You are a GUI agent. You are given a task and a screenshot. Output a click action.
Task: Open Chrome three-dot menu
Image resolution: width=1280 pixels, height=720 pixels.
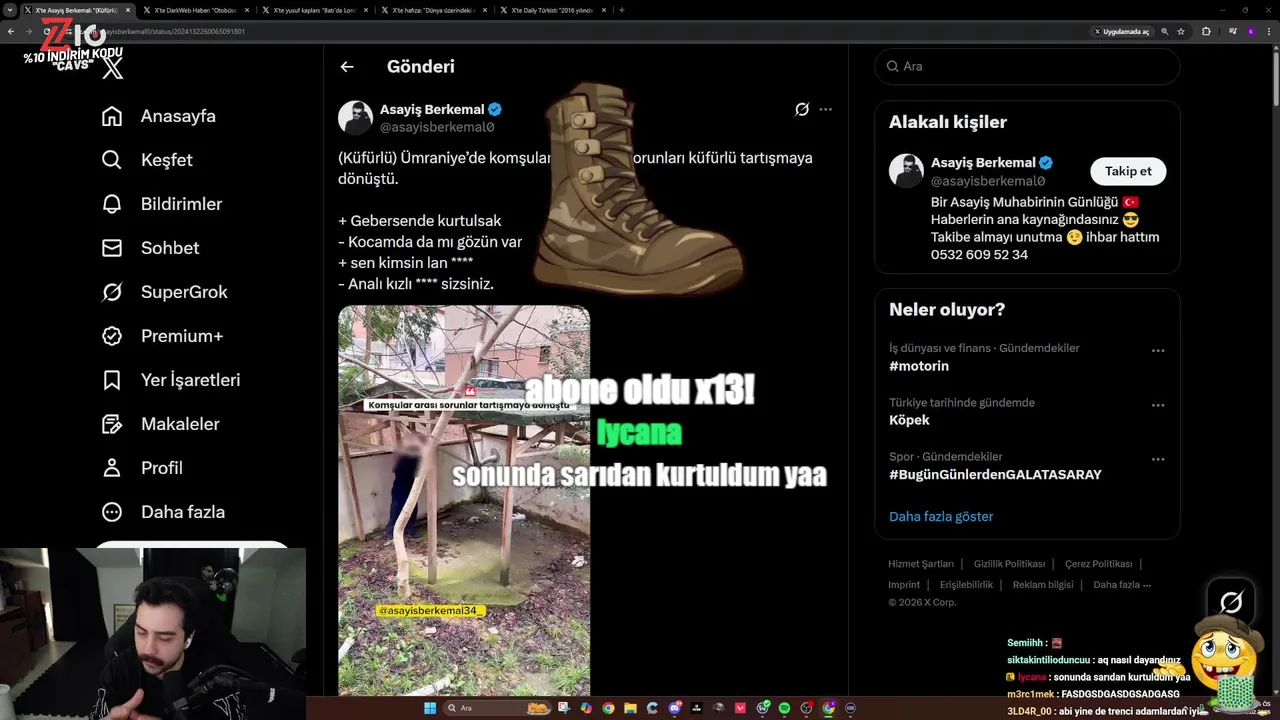pos(1269,31)
